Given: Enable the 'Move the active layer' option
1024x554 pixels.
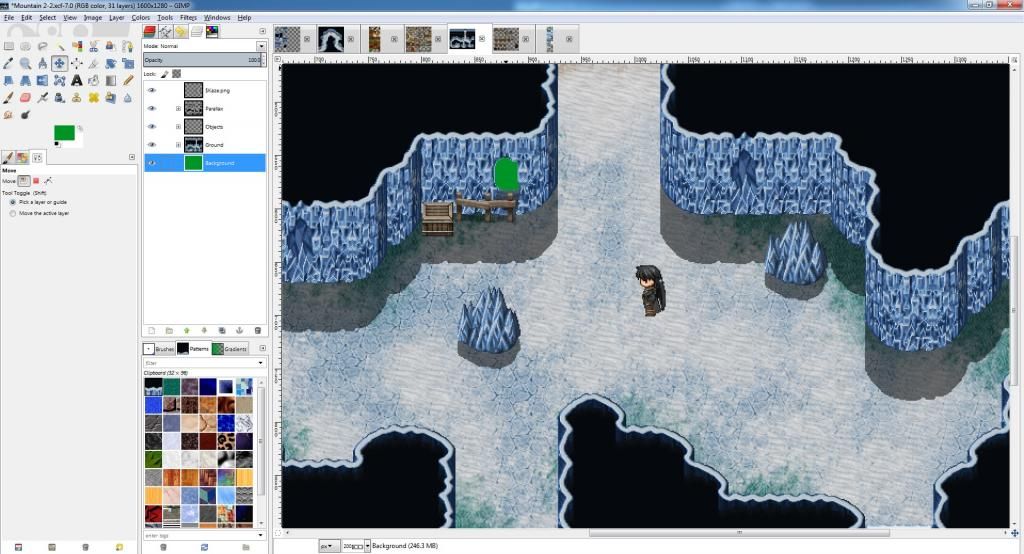Looking at the screenshot, I should pos(10,213).
